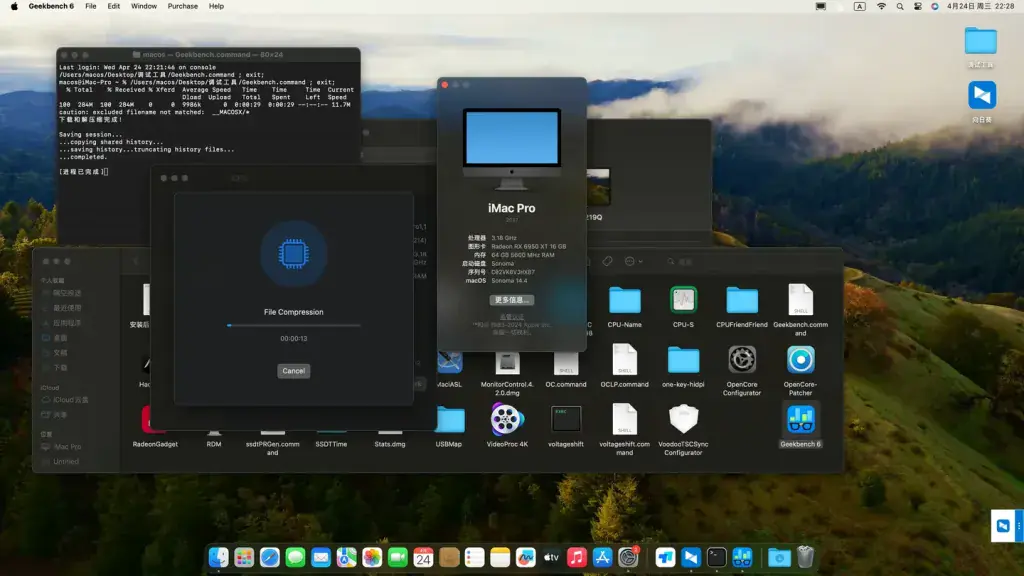
Task: Open Spotlight search in the menu bar
Action: click(900, 7)
